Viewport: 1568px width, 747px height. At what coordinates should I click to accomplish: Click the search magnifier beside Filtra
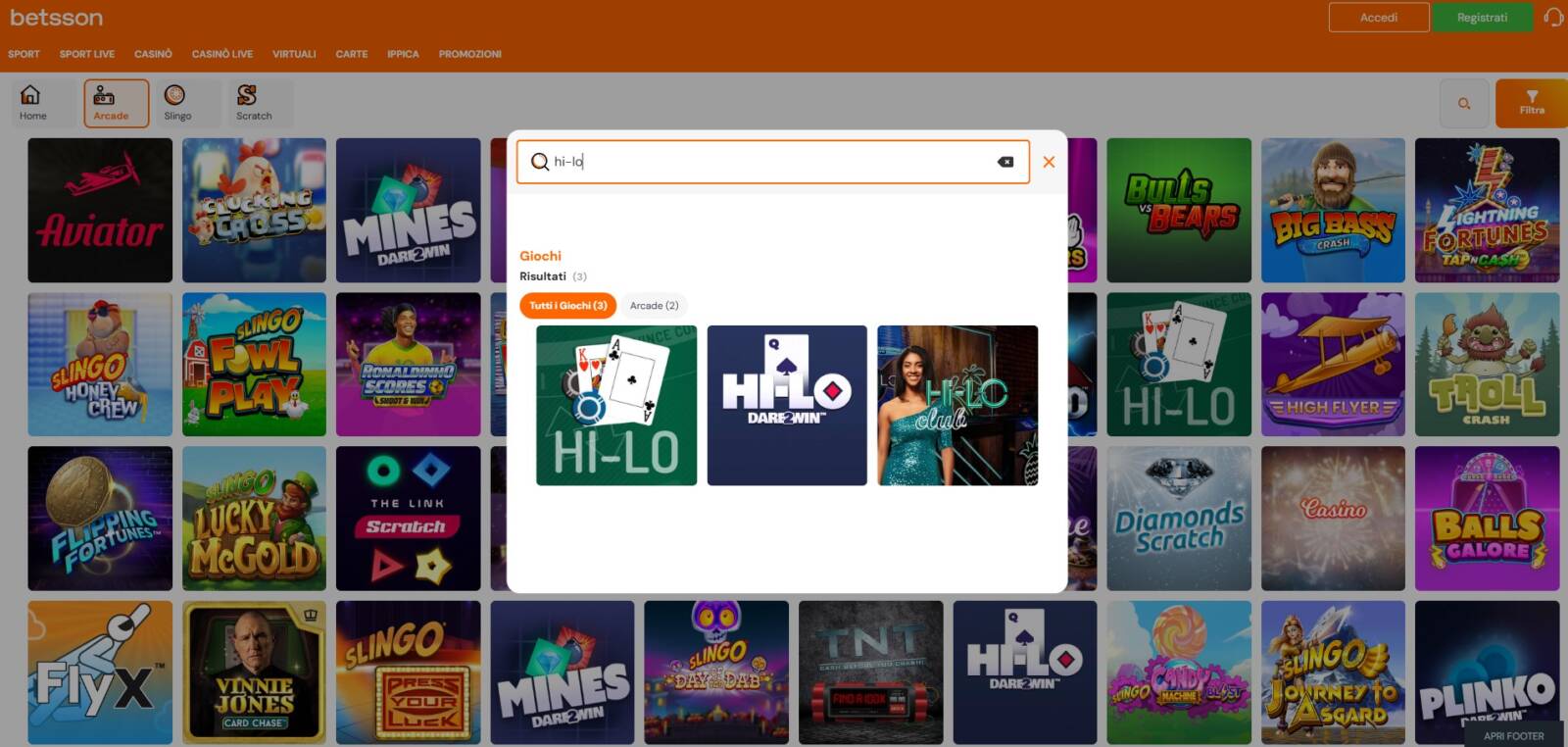(1464, 103)
